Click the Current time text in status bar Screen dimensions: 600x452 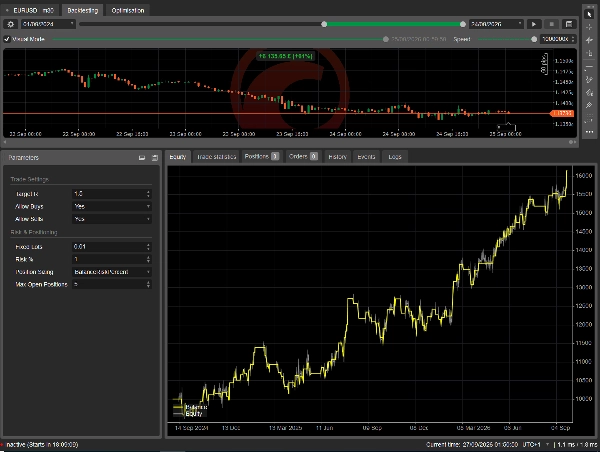point(472,444)
